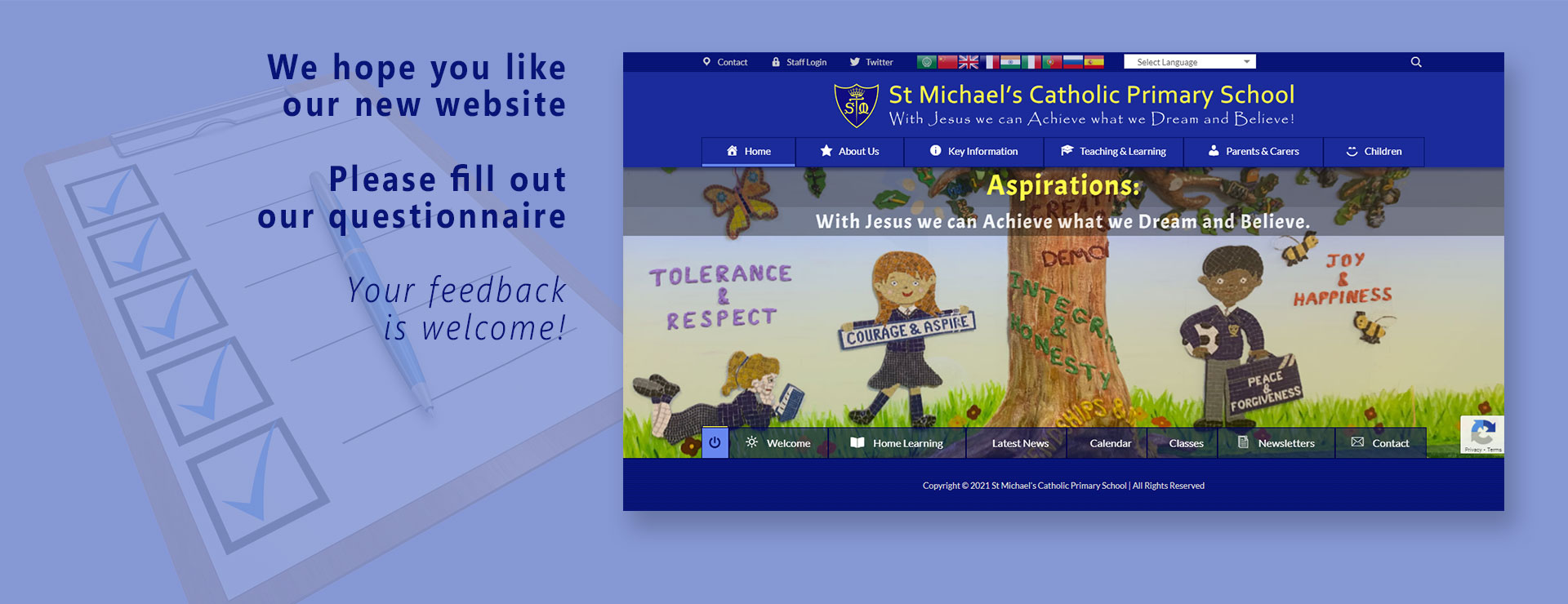
Task: Open the Contact quick link in bottom bar
Action: [1380, 443]
